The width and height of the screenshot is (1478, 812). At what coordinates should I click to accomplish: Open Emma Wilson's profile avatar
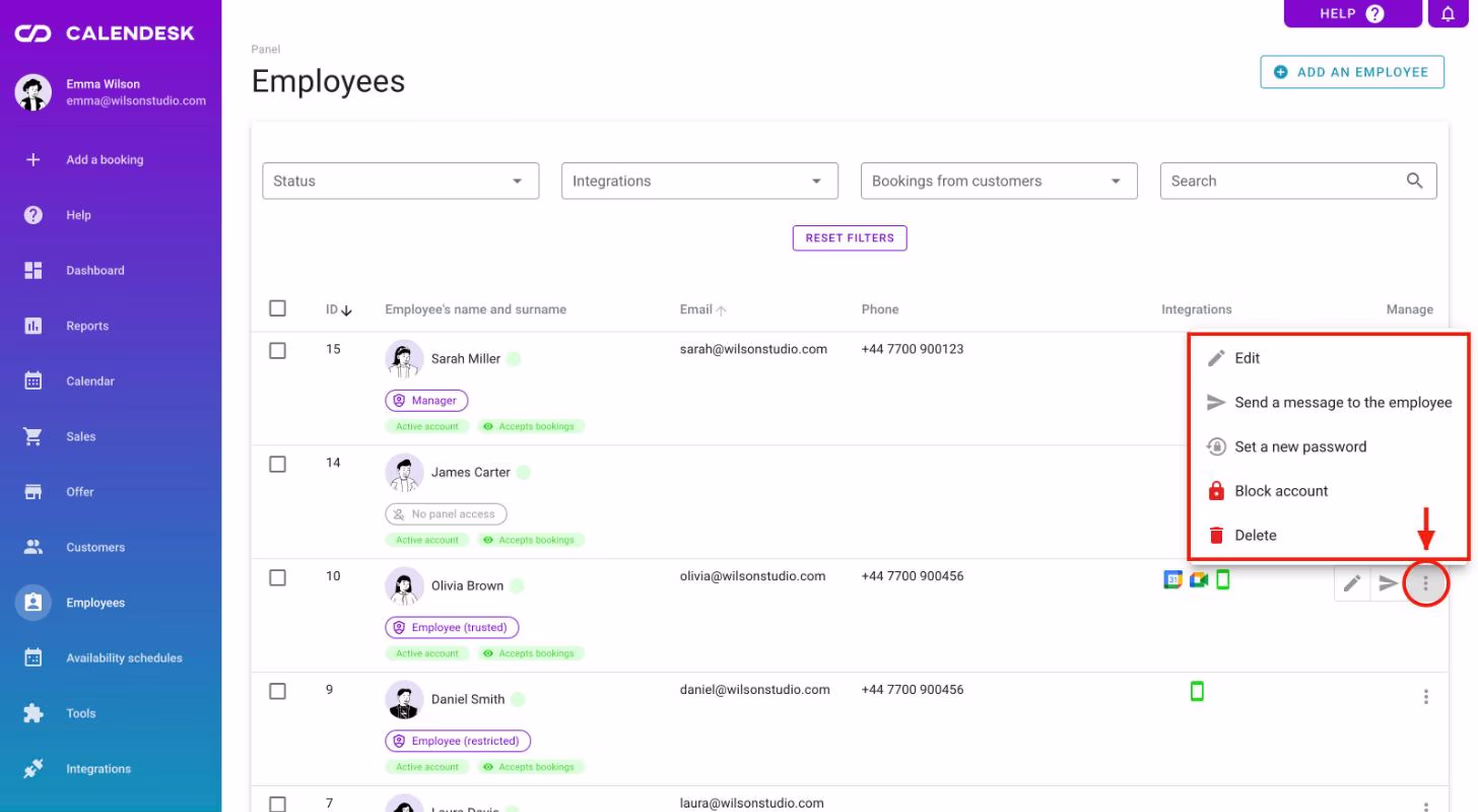(x=33, y=92)
